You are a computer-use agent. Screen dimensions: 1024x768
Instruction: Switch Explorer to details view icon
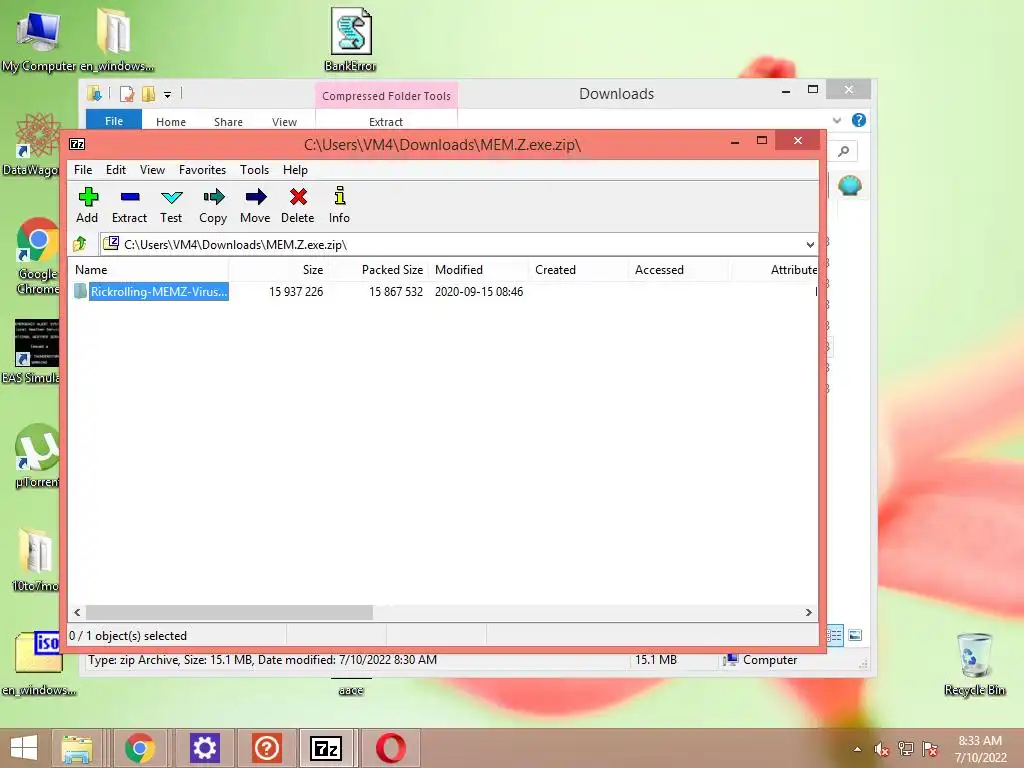835,635
